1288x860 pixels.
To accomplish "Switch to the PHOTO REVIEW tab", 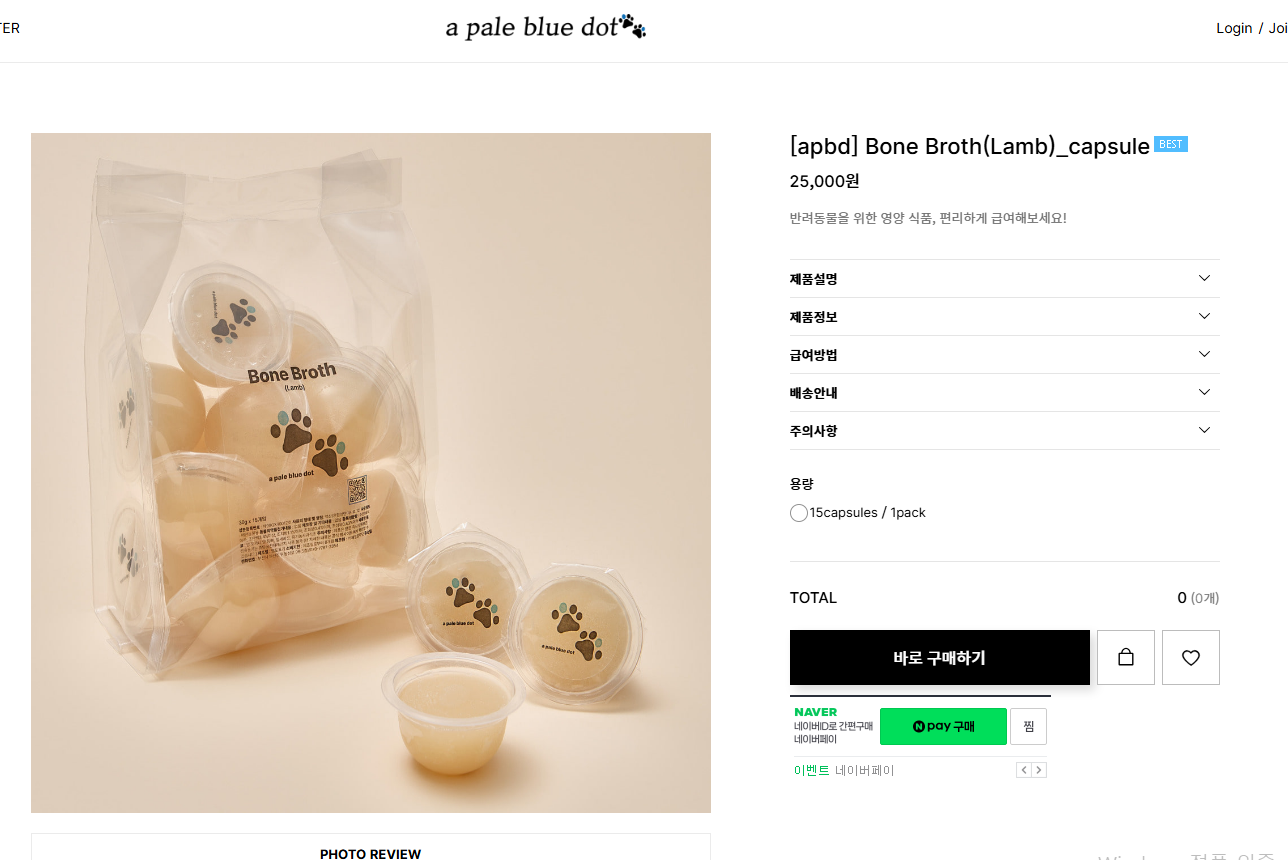I will [x=370, y=853].
